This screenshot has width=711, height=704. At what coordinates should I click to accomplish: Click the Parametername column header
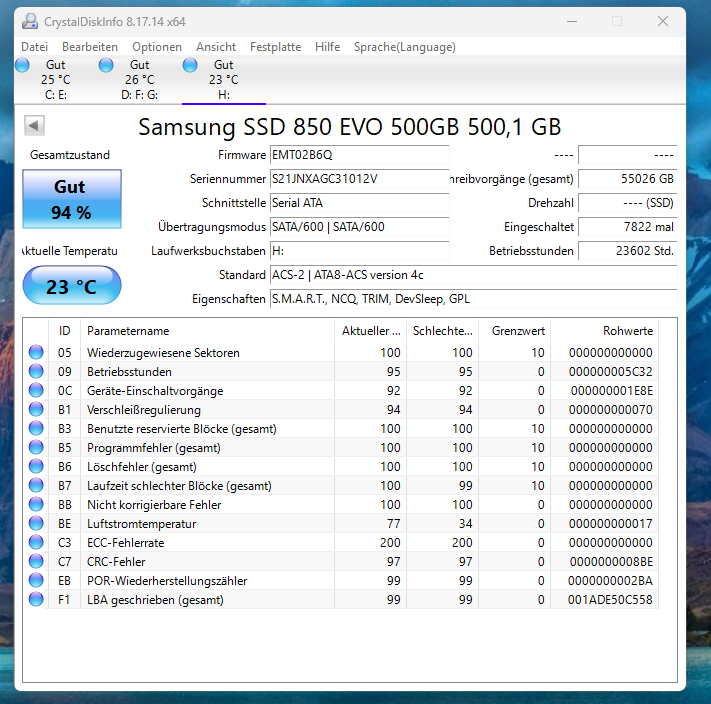click(207, 331)
